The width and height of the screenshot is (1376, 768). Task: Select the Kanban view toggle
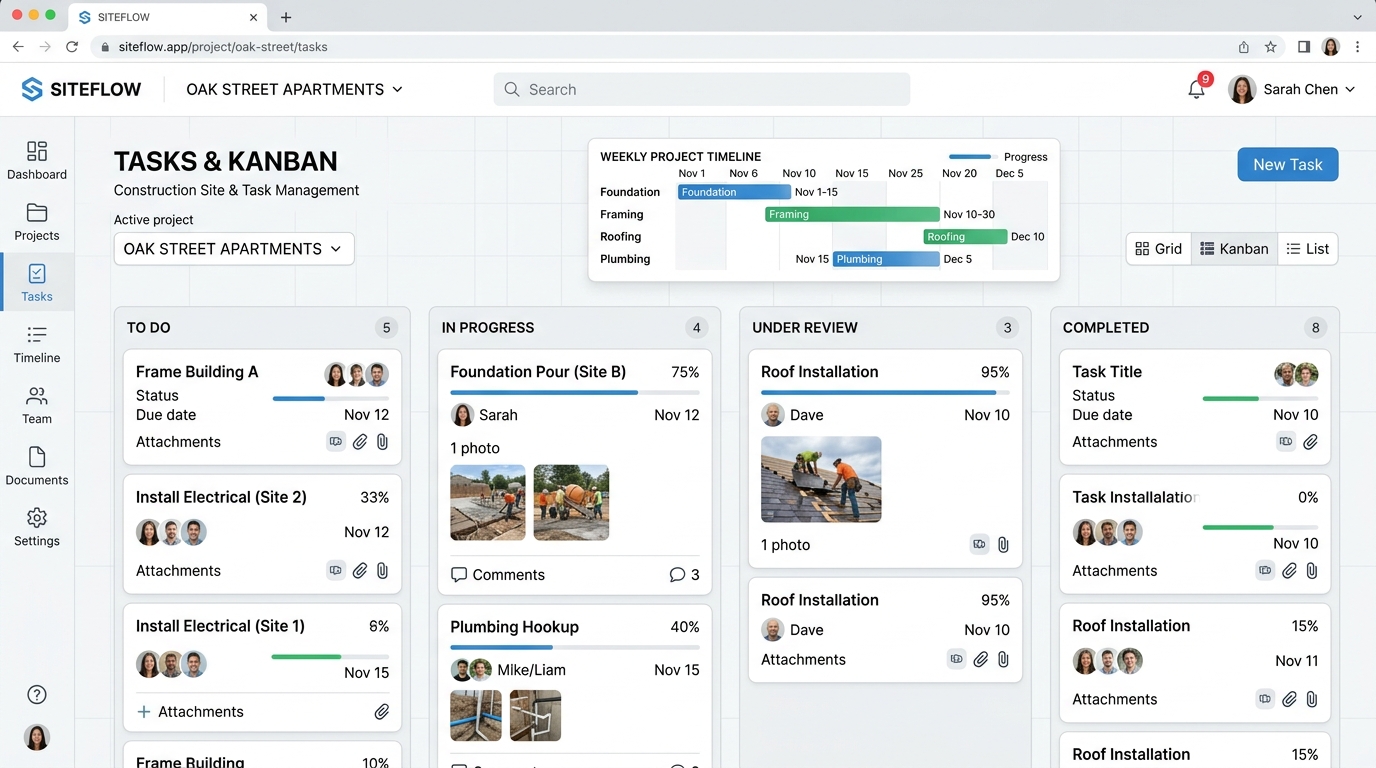coord(1234,249)
